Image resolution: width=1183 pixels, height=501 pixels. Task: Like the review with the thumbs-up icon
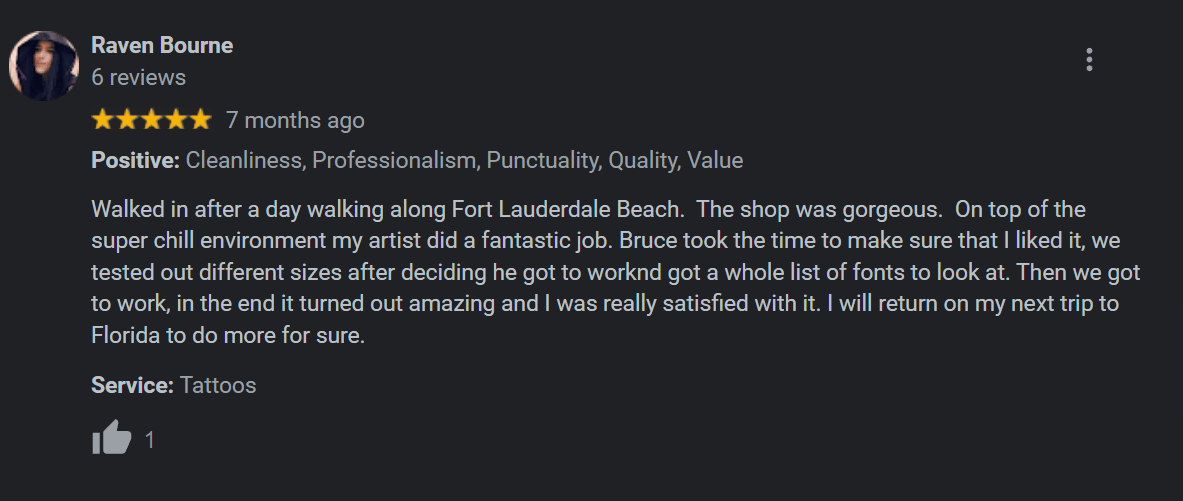click(x=112, y=438)
